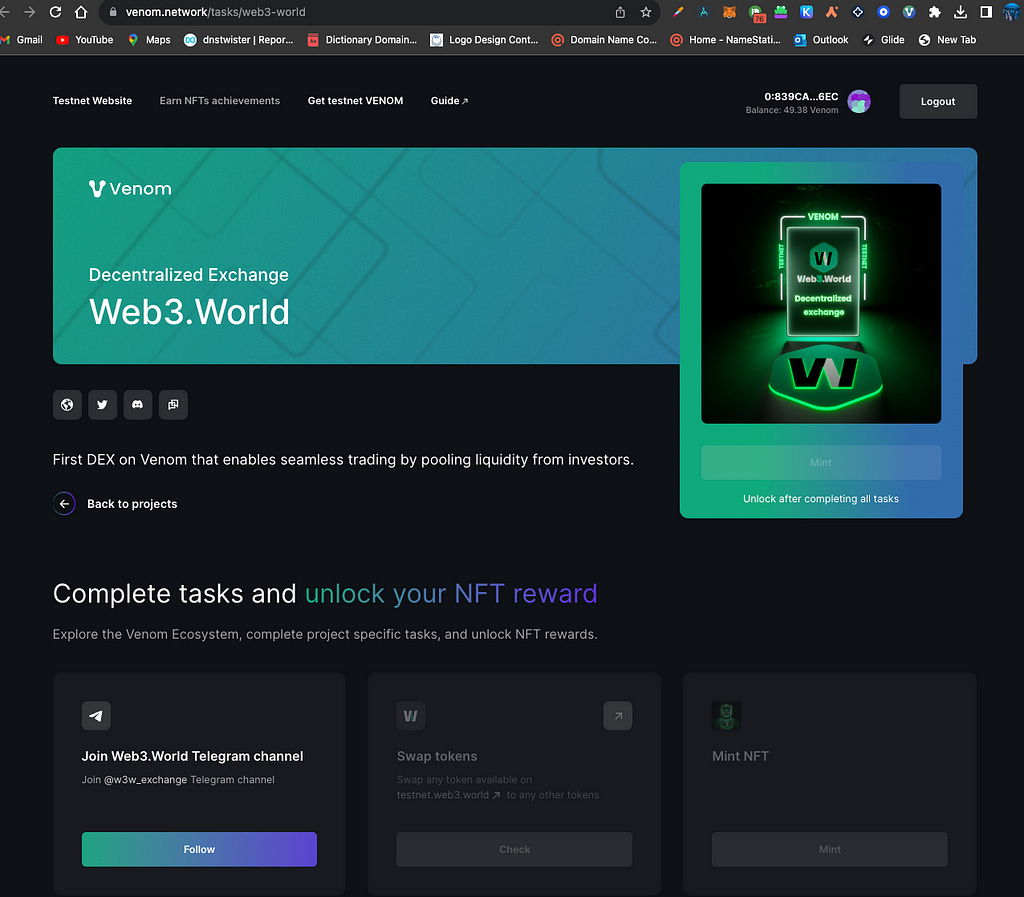Click 'Unlock after completing all tasks' text
1024x897 pixels.
coord(821,499)
